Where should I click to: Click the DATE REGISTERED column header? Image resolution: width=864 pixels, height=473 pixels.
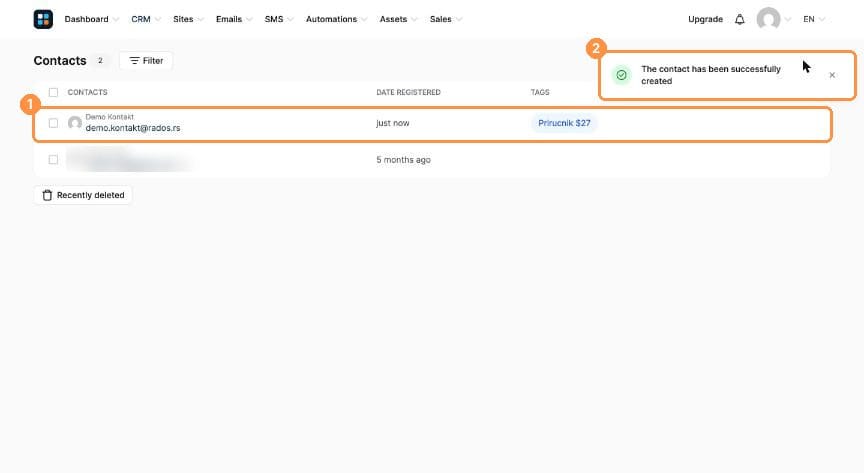[408, 92]
